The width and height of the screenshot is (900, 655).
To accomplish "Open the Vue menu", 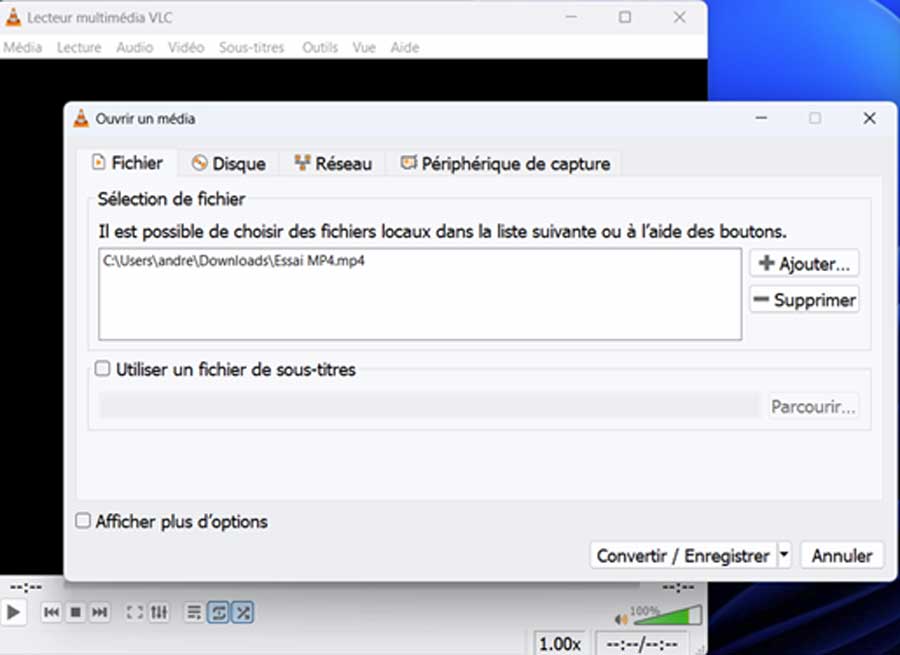I will (364, 48).
